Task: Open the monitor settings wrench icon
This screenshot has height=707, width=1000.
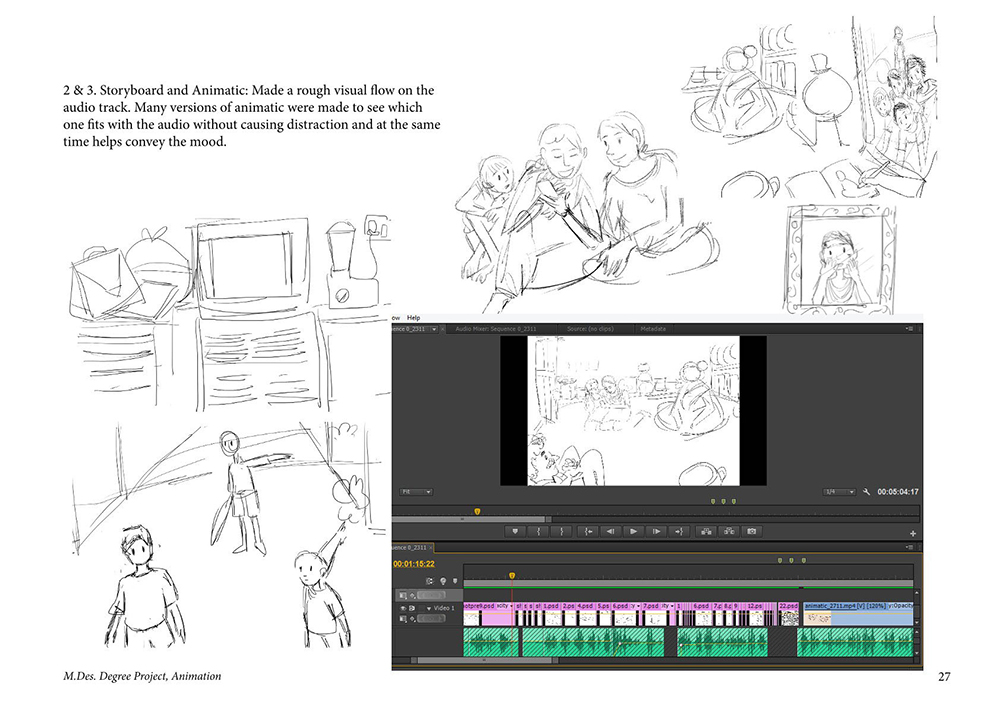Action: 867,492
